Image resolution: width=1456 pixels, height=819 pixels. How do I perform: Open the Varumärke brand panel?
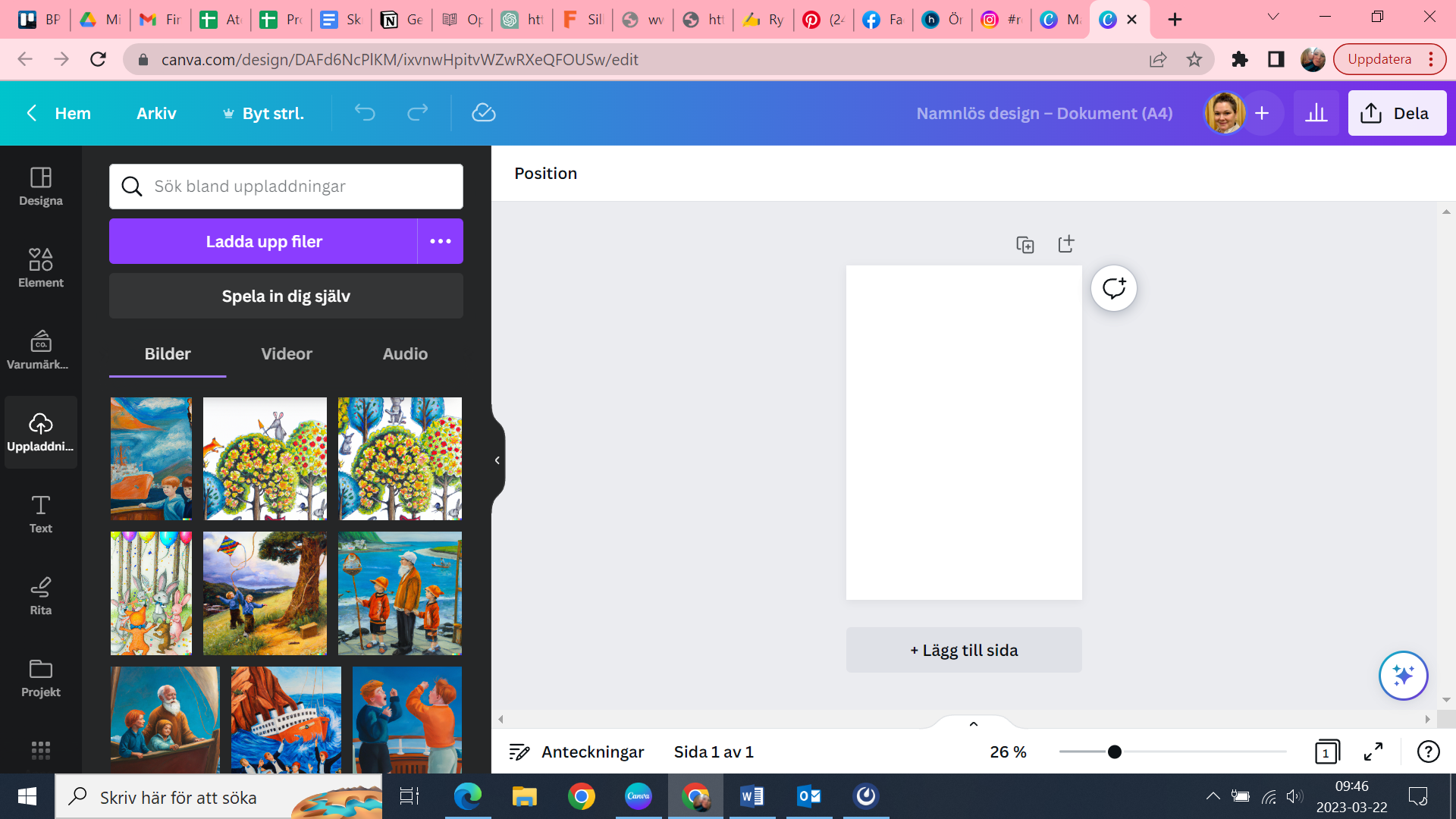pos(41,350)
